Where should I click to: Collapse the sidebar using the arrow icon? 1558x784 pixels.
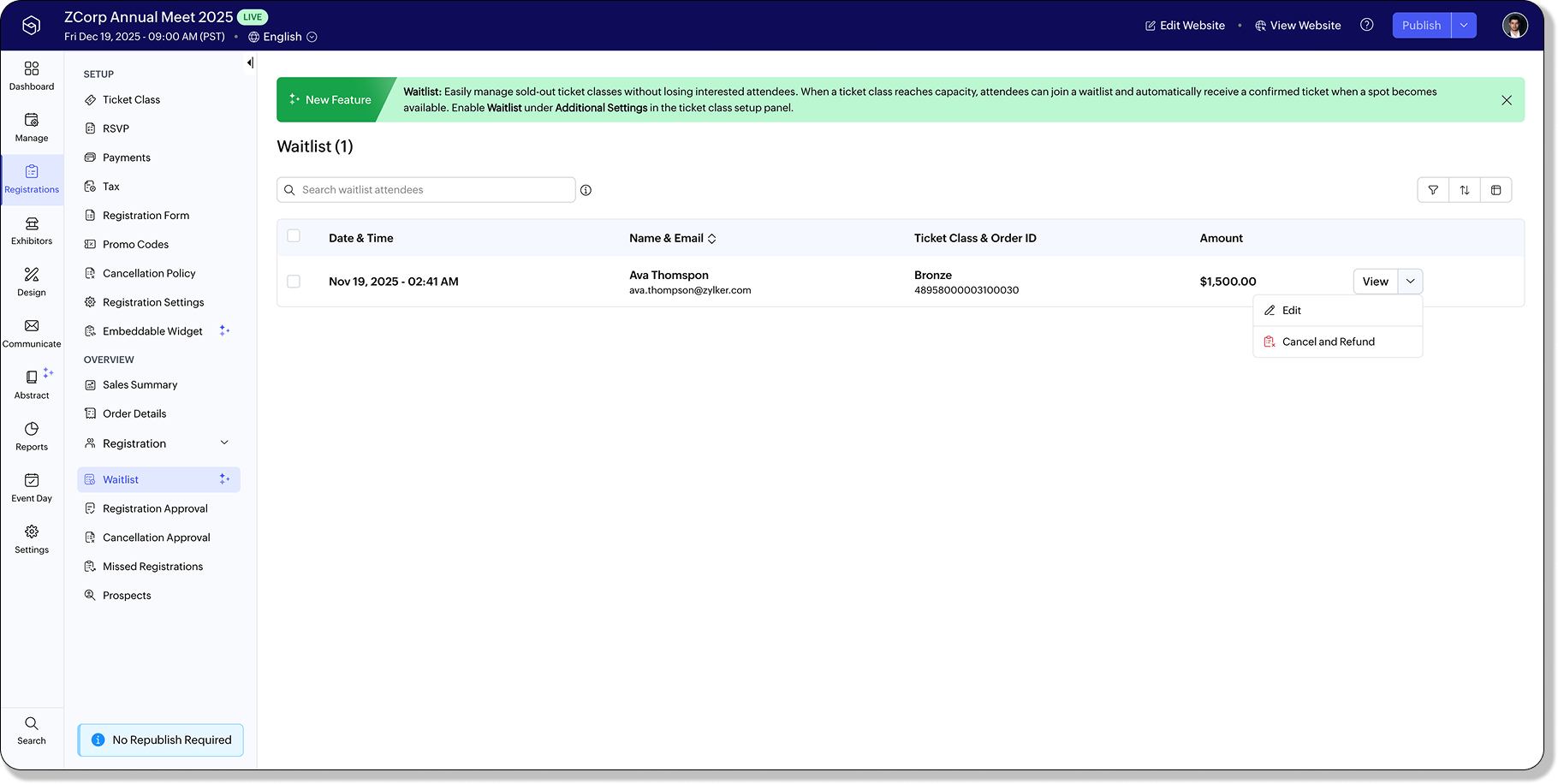point(250,62)
